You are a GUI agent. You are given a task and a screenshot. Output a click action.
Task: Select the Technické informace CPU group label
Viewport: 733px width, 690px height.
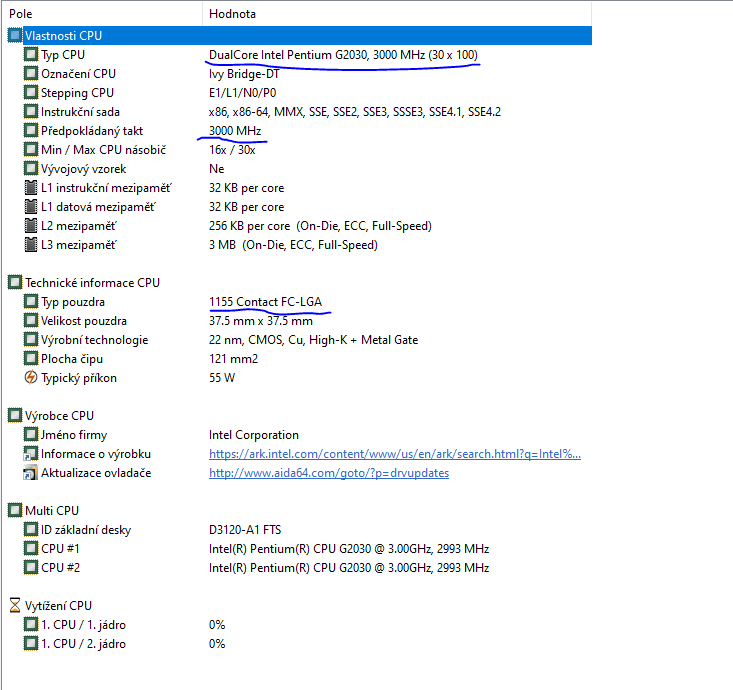coord(93,283)
